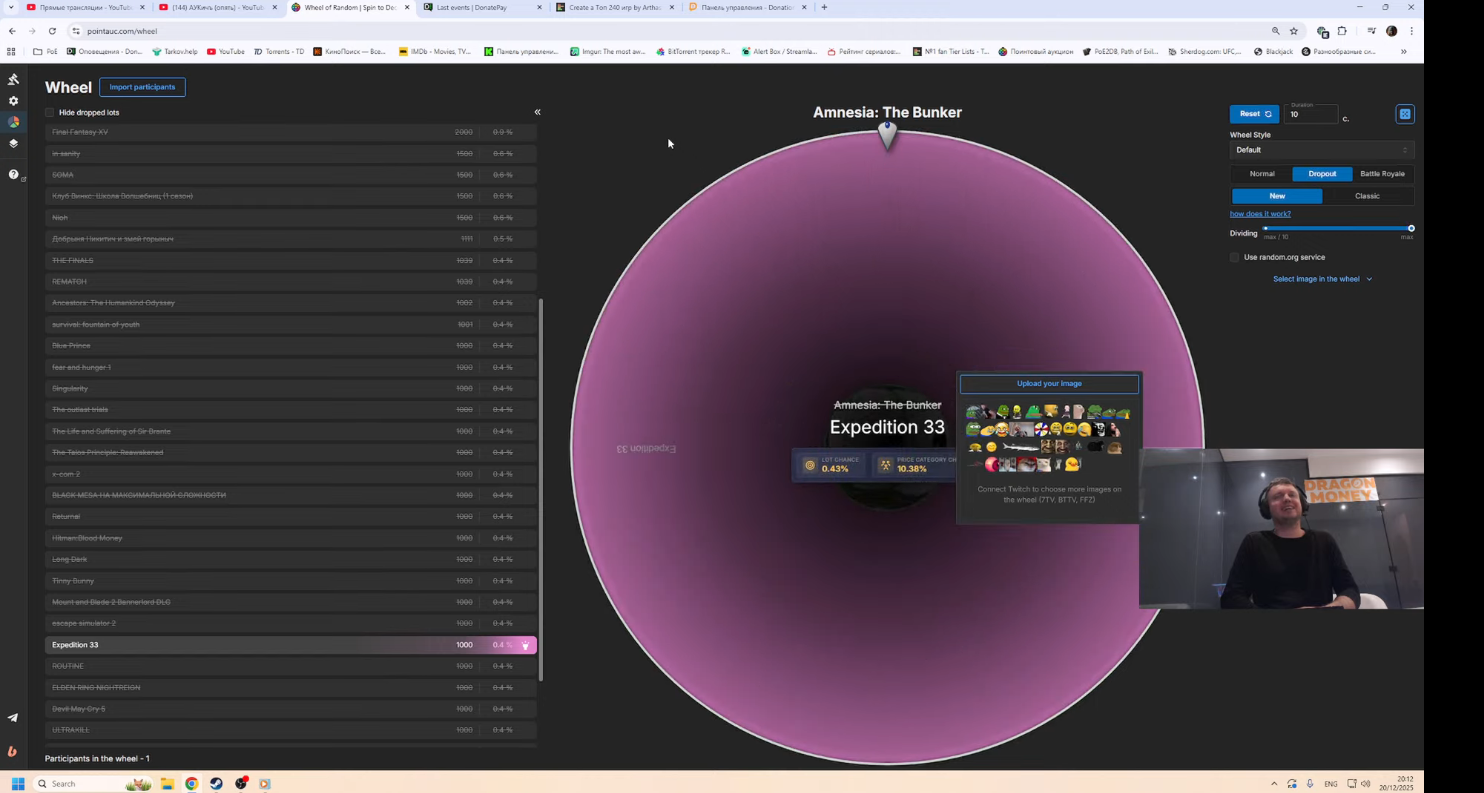
Task: Click the stacked layers icon in the sidebar
Action: [13, 143]
